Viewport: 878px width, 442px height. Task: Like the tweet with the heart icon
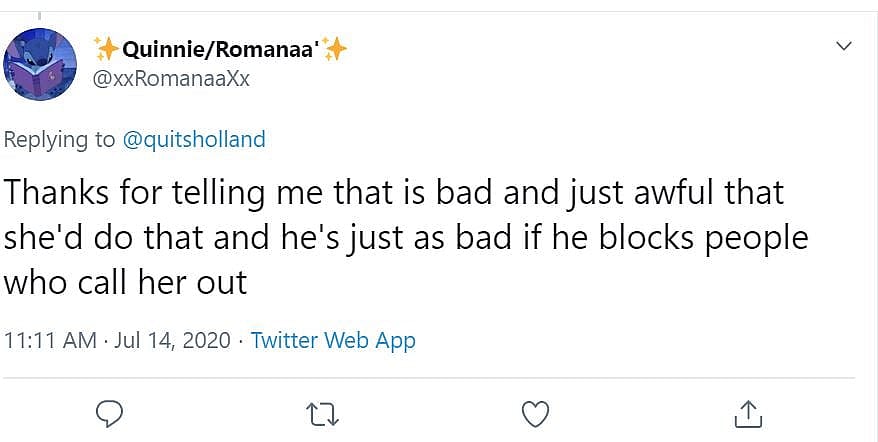coord(537,412)
